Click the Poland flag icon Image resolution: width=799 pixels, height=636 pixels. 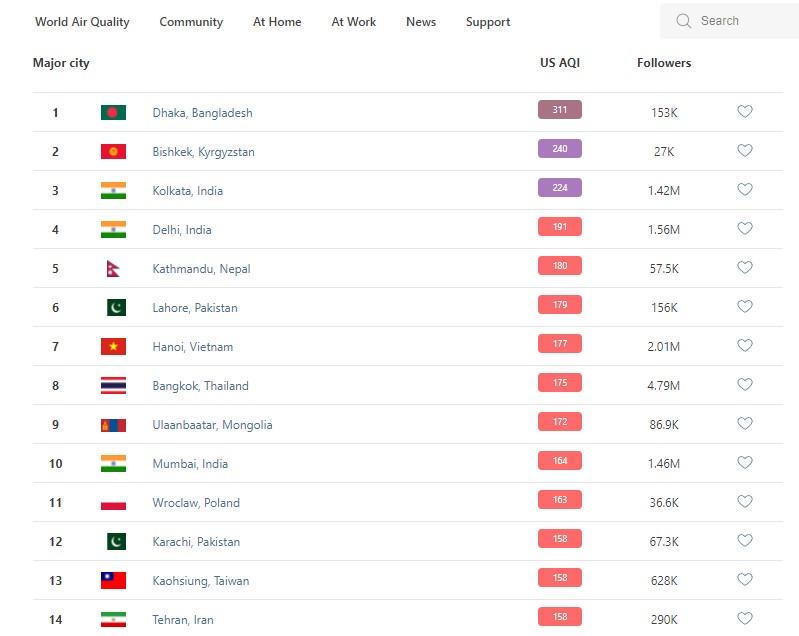tap(113, 503)
